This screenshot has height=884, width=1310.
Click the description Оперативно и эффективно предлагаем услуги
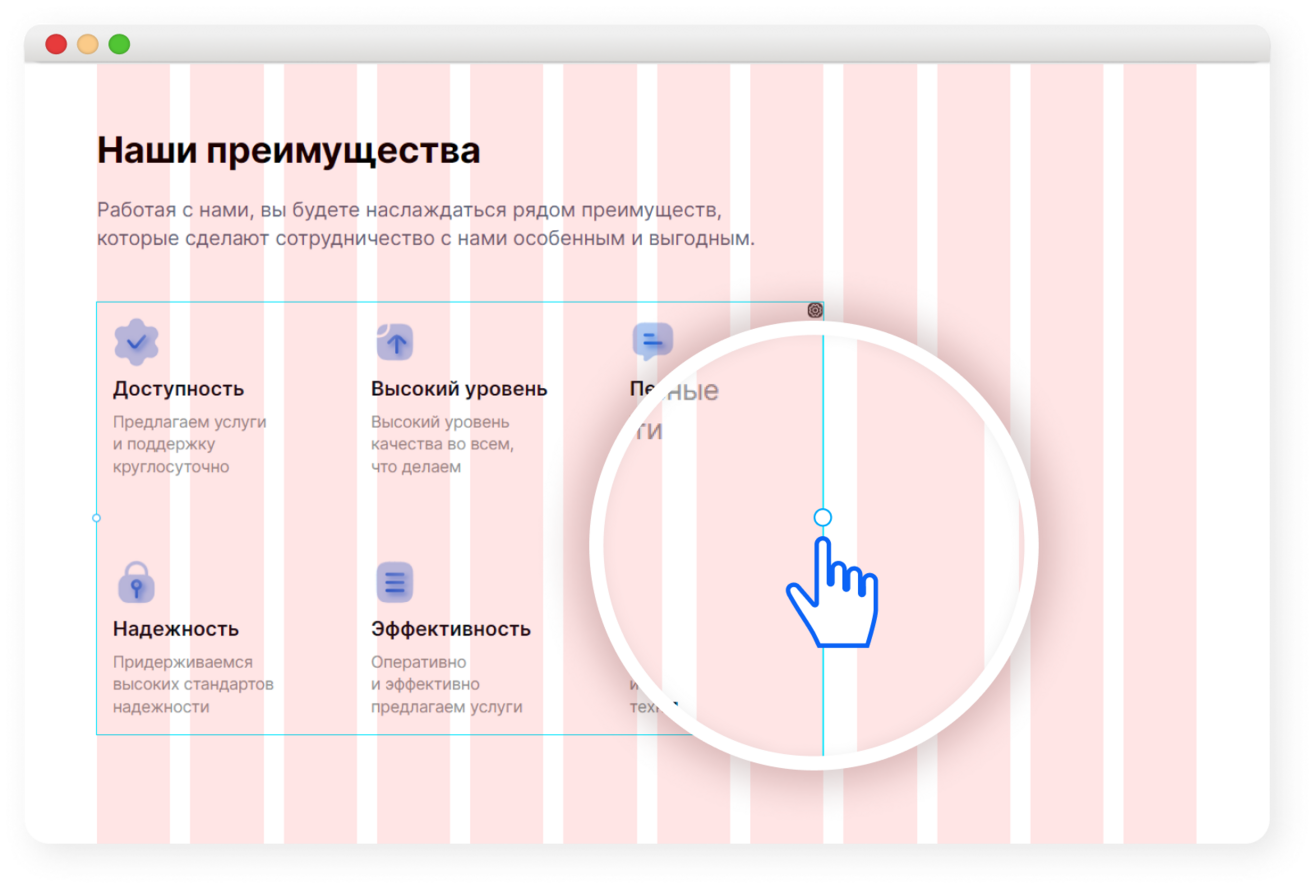(x=447, y=684)
